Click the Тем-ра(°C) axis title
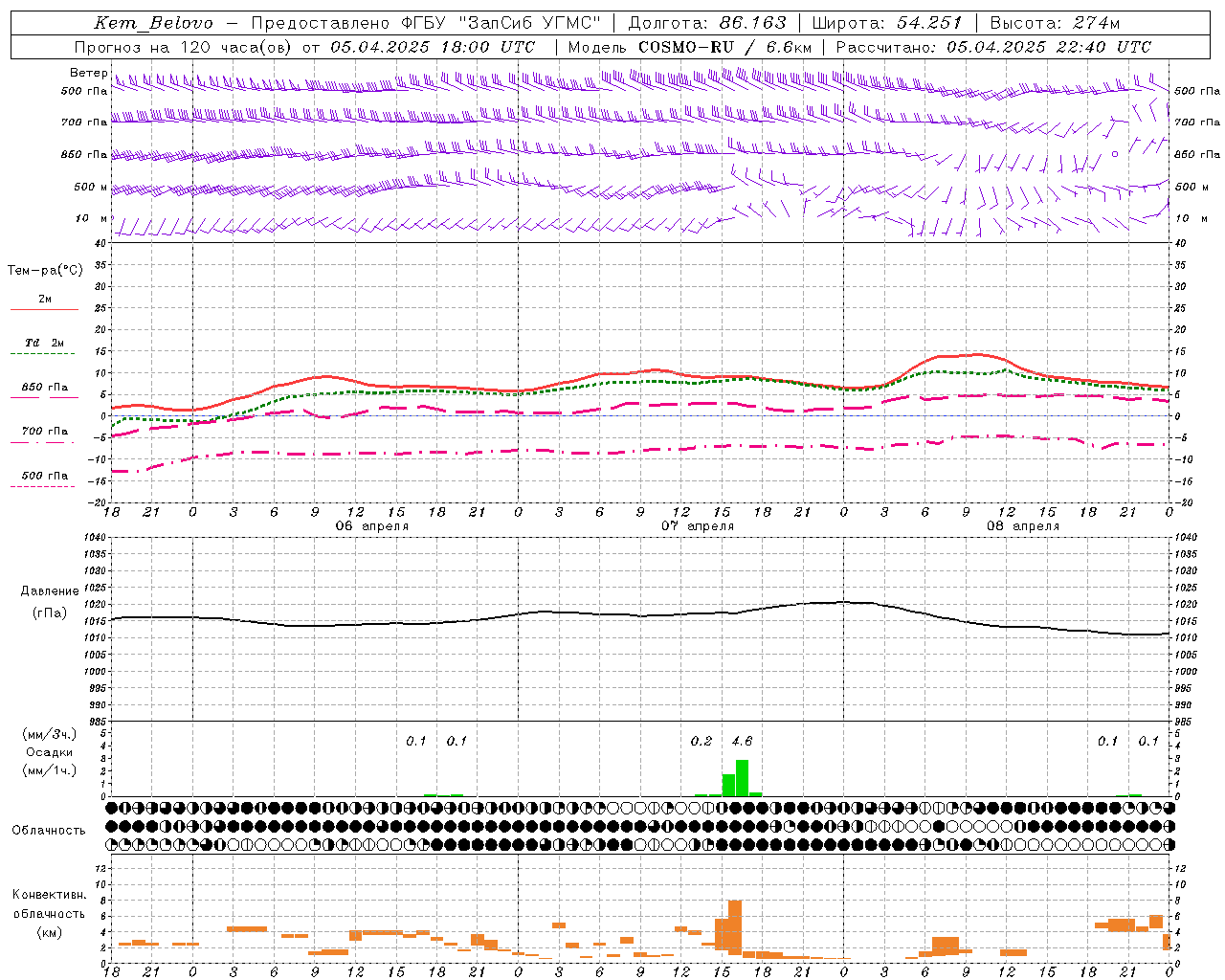Screen dimensions: 1225x980 (x=45, y=271)
